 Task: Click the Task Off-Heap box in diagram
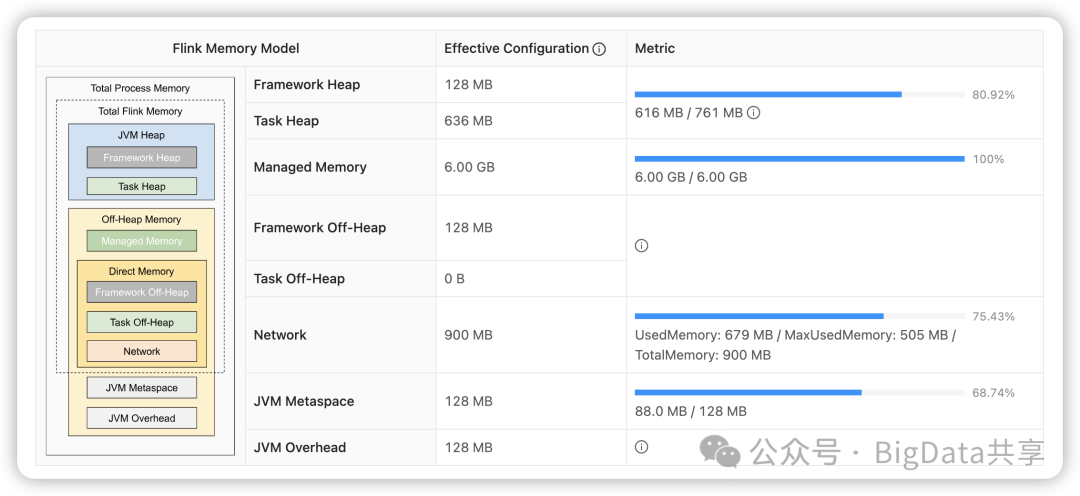click(142, 322)
